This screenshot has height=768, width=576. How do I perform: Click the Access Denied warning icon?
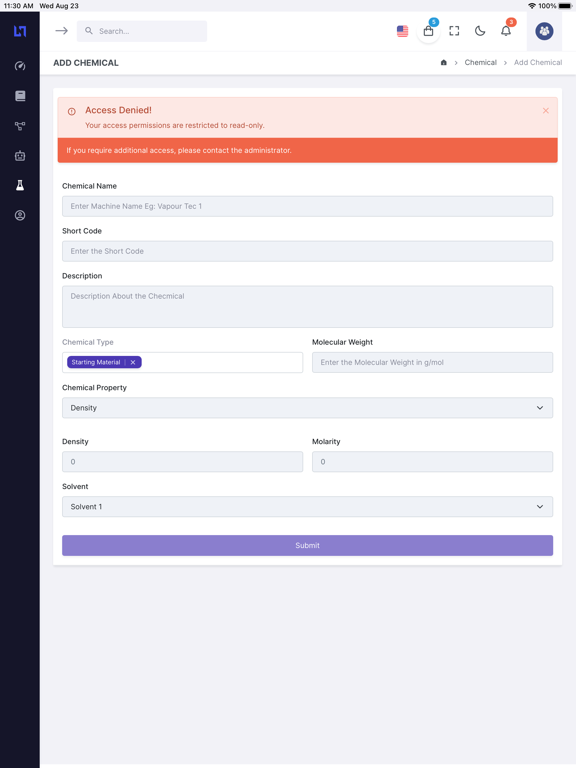coord(72,111)
